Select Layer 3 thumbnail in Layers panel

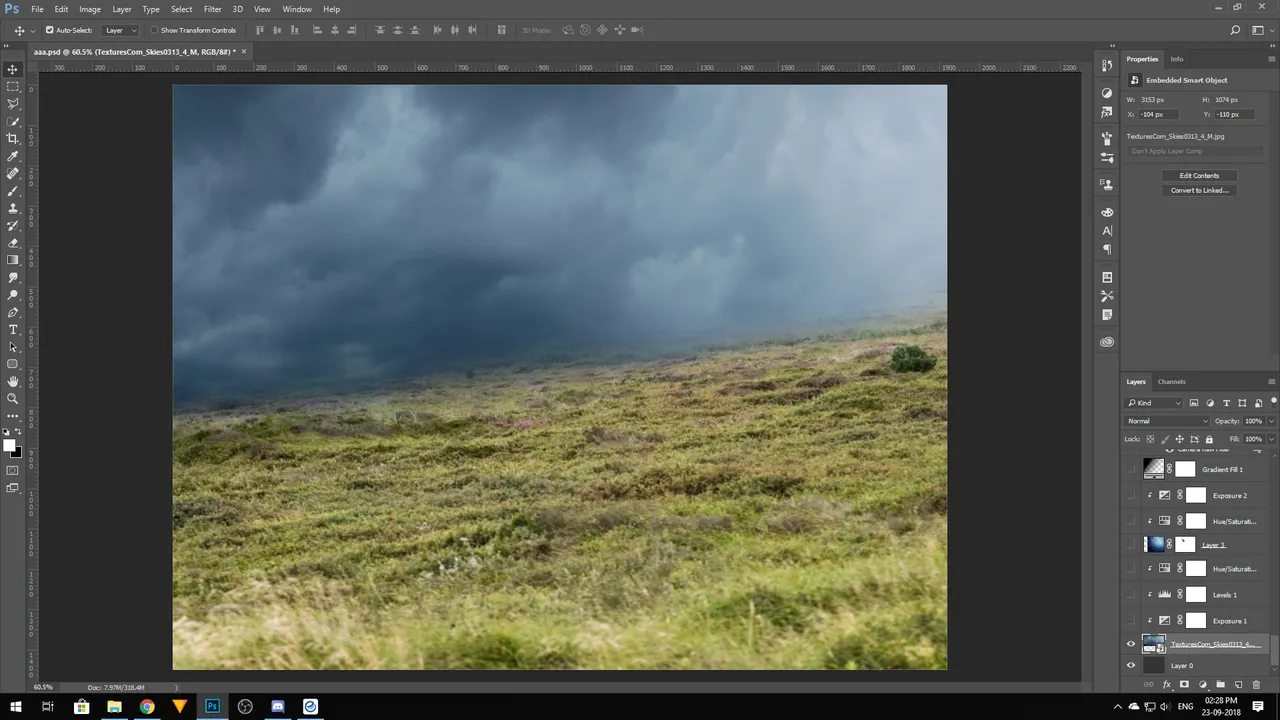click(1154, 544)
